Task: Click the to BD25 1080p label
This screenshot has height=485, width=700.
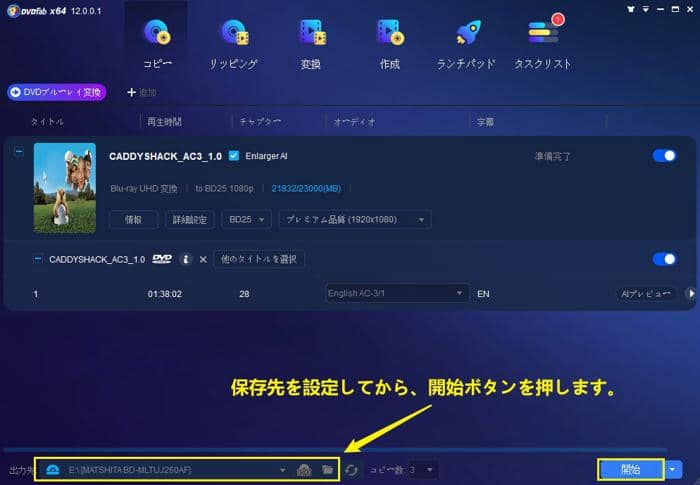Action: [x=225, y=188]
